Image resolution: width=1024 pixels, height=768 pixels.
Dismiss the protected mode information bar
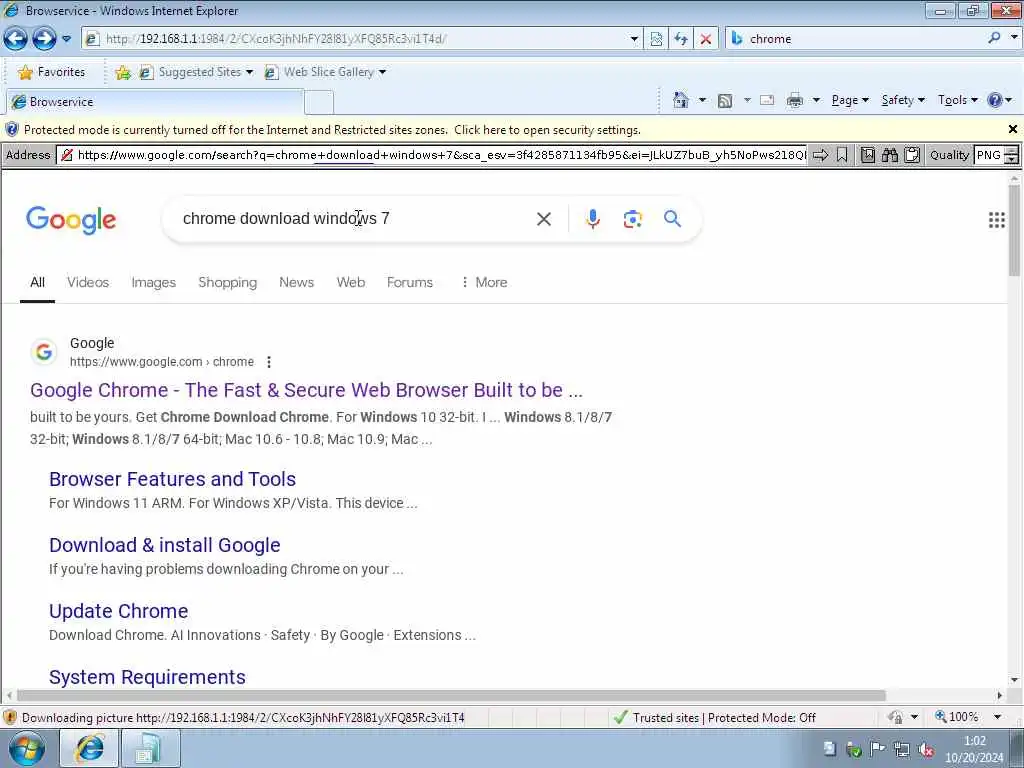click(x=1013, y=129)
